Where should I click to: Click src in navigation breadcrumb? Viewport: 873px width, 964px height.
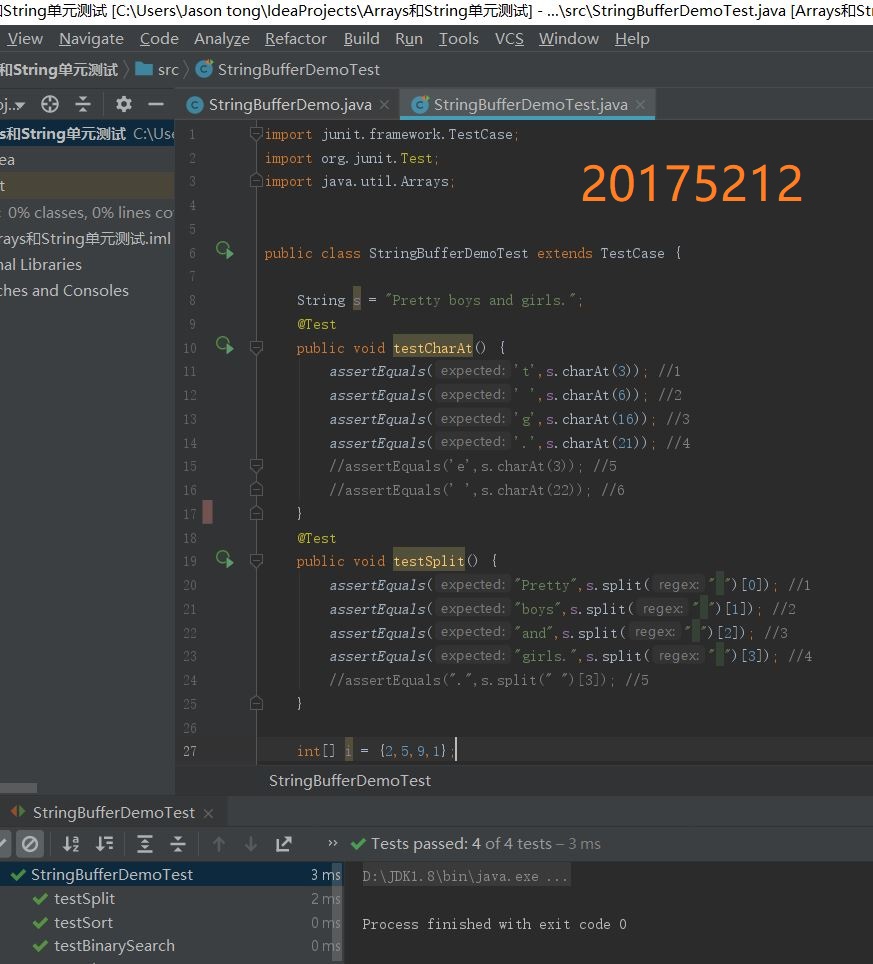tap(168, 69)
